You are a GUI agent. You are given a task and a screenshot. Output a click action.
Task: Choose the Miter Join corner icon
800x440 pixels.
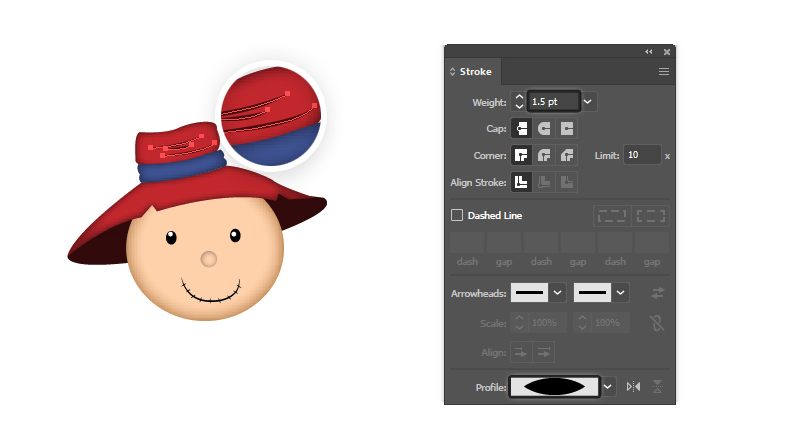point(521,155)
